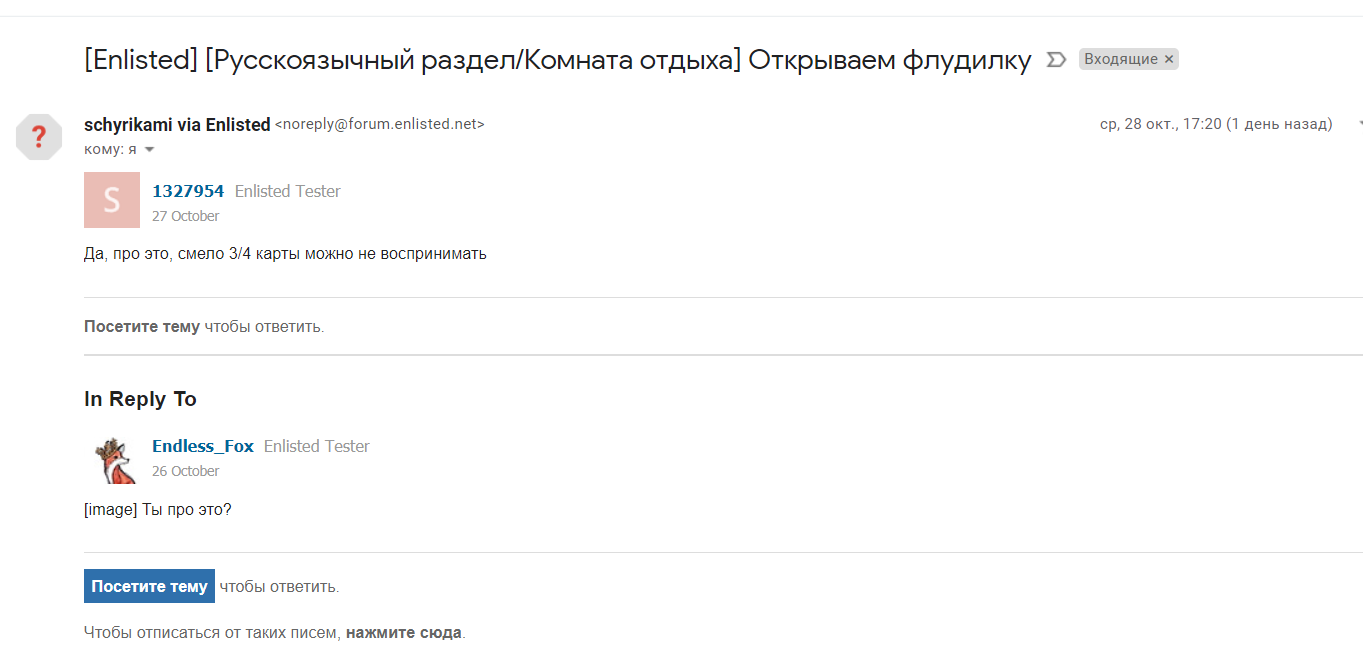Click the Endless_Fox fox avatar image

coord(114,459)
